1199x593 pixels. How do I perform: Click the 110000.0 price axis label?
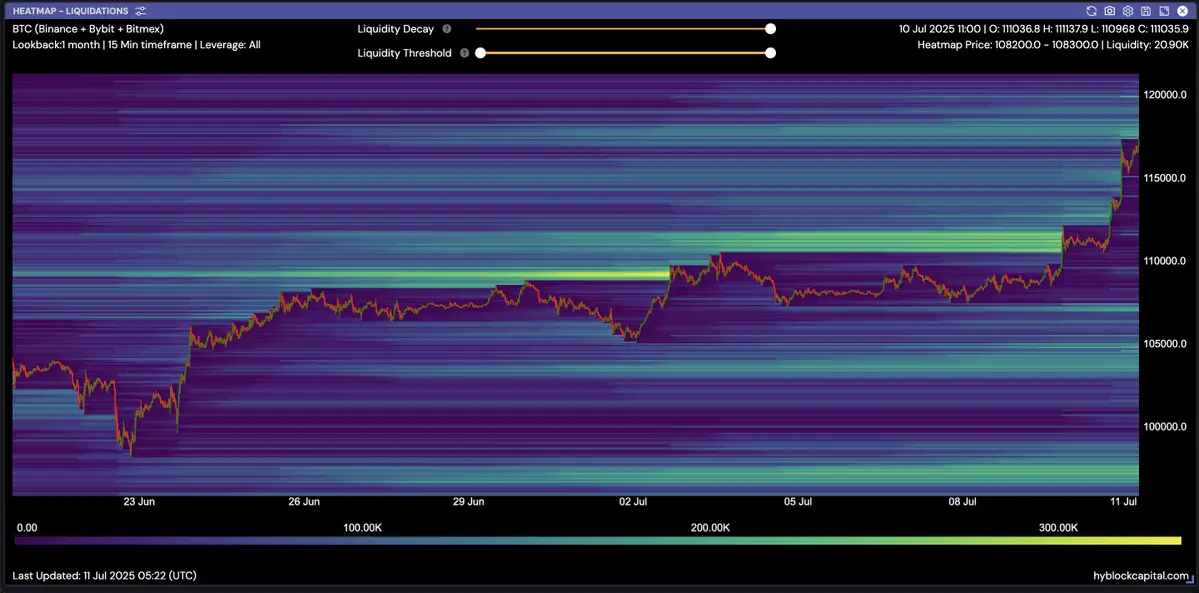[x=1165, y=261]
